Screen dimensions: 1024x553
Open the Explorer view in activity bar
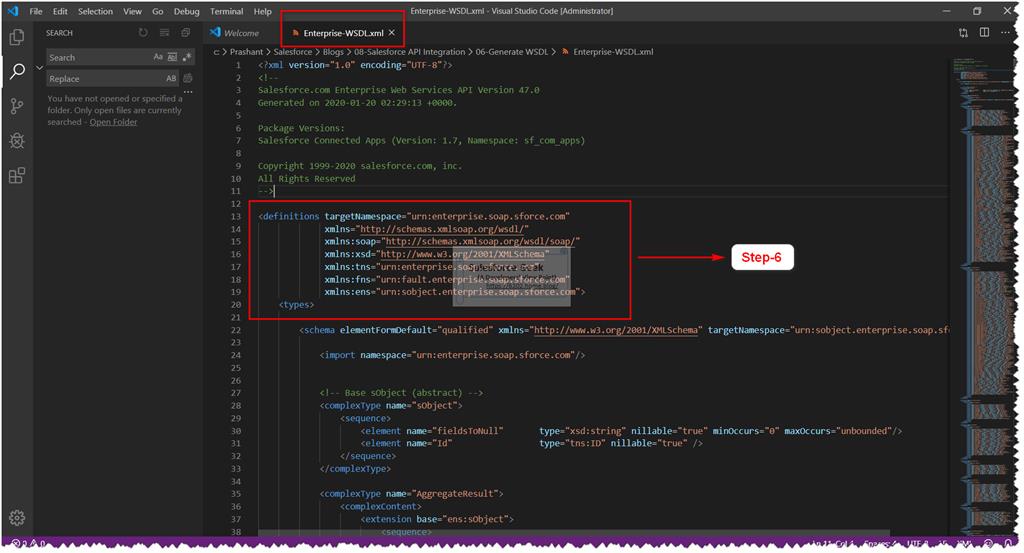coord(17,37)
